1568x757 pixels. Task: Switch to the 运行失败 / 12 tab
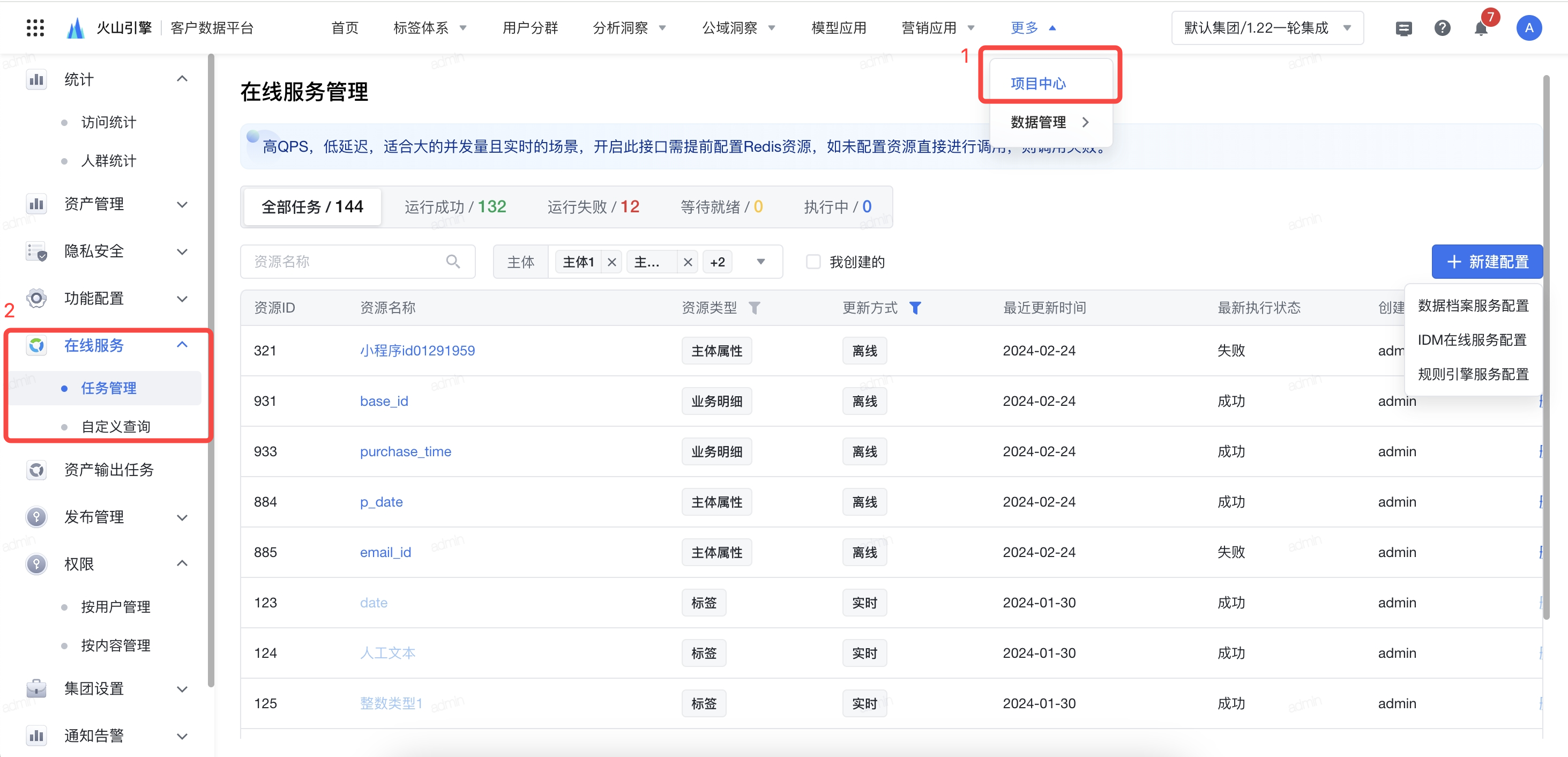click(593, 207)
